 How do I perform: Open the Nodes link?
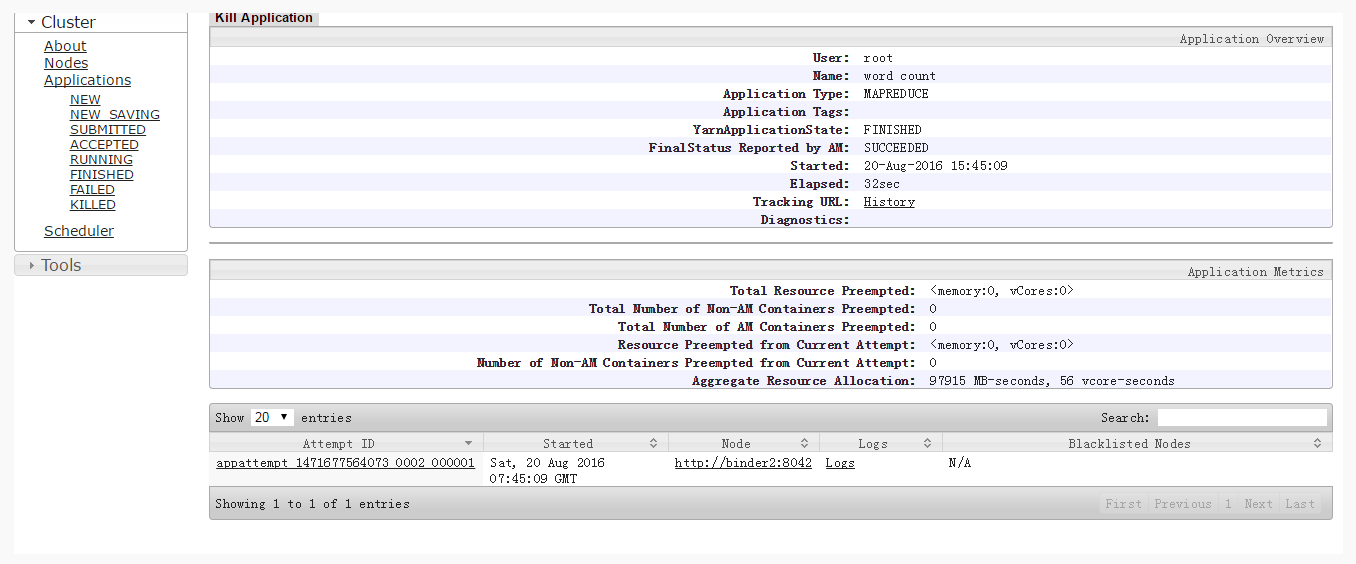click(x=66, y=63)
